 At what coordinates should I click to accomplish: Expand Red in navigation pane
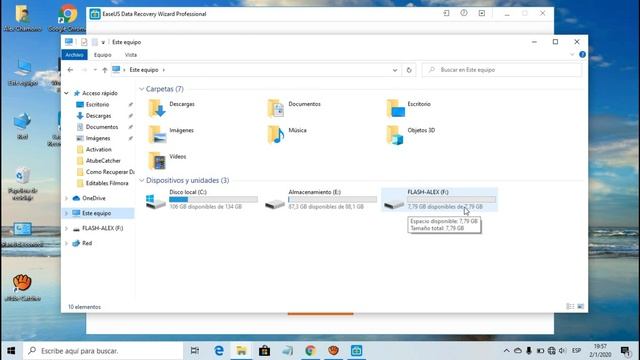pos(67,243)
